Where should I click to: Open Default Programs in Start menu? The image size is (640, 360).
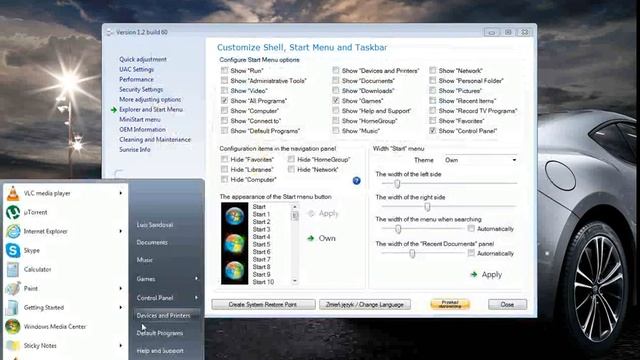click(160, 333)
